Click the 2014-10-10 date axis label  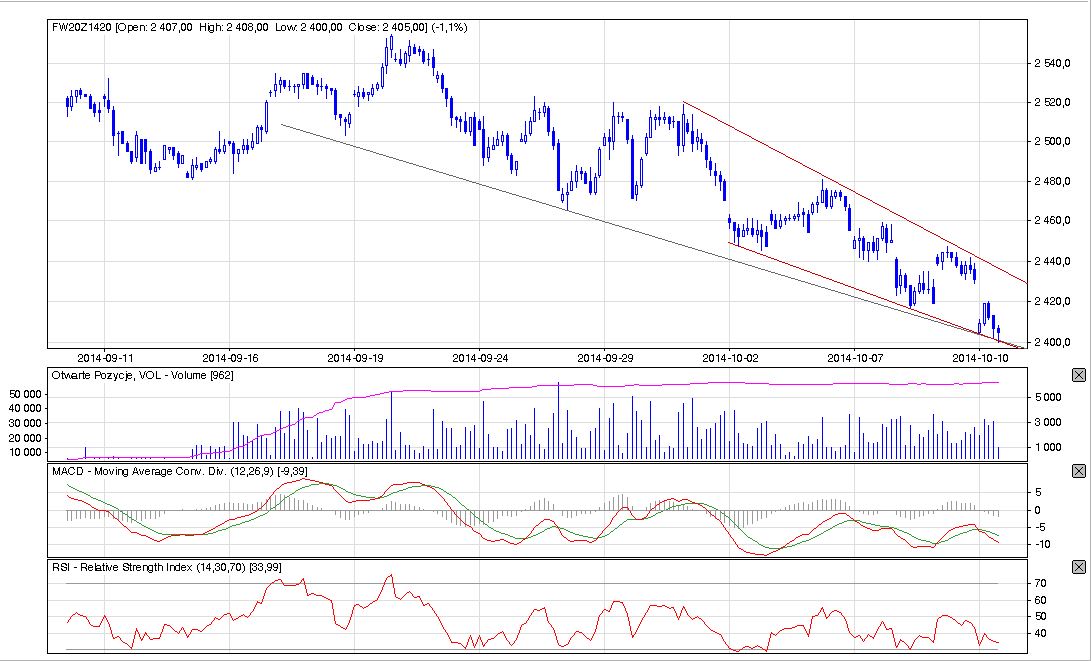980,356
